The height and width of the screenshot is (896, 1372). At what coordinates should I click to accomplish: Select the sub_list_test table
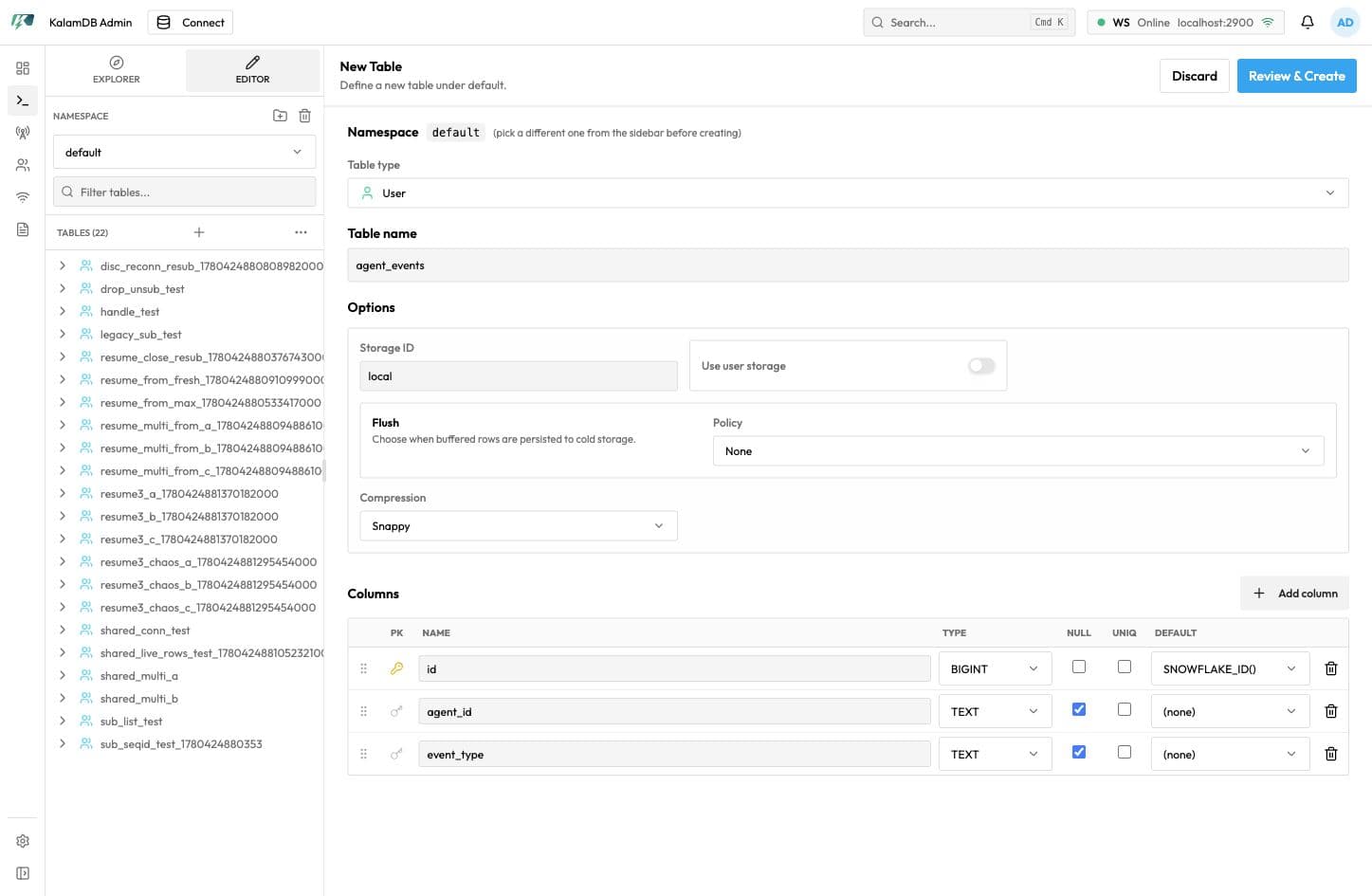pos(131,722)
